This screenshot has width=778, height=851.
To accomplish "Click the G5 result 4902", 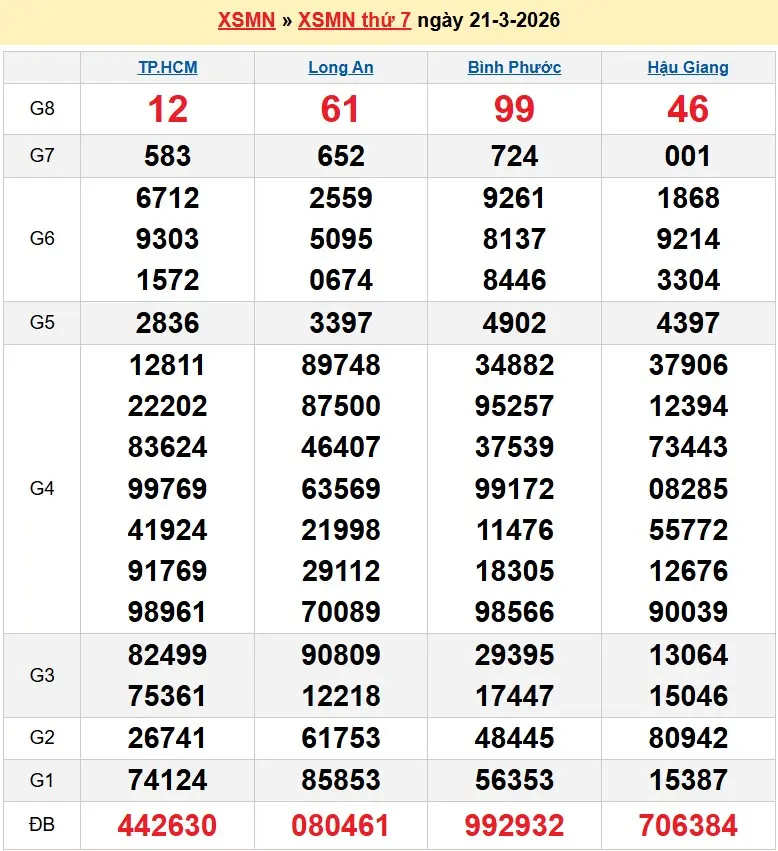I will click(x=514, y=323).
